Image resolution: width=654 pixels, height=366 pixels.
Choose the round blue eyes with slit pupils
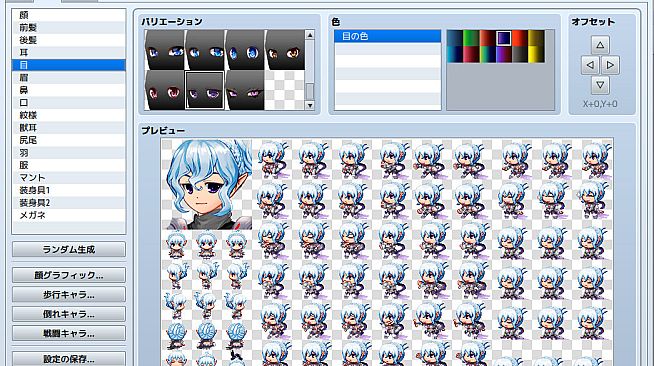point(245,50)
